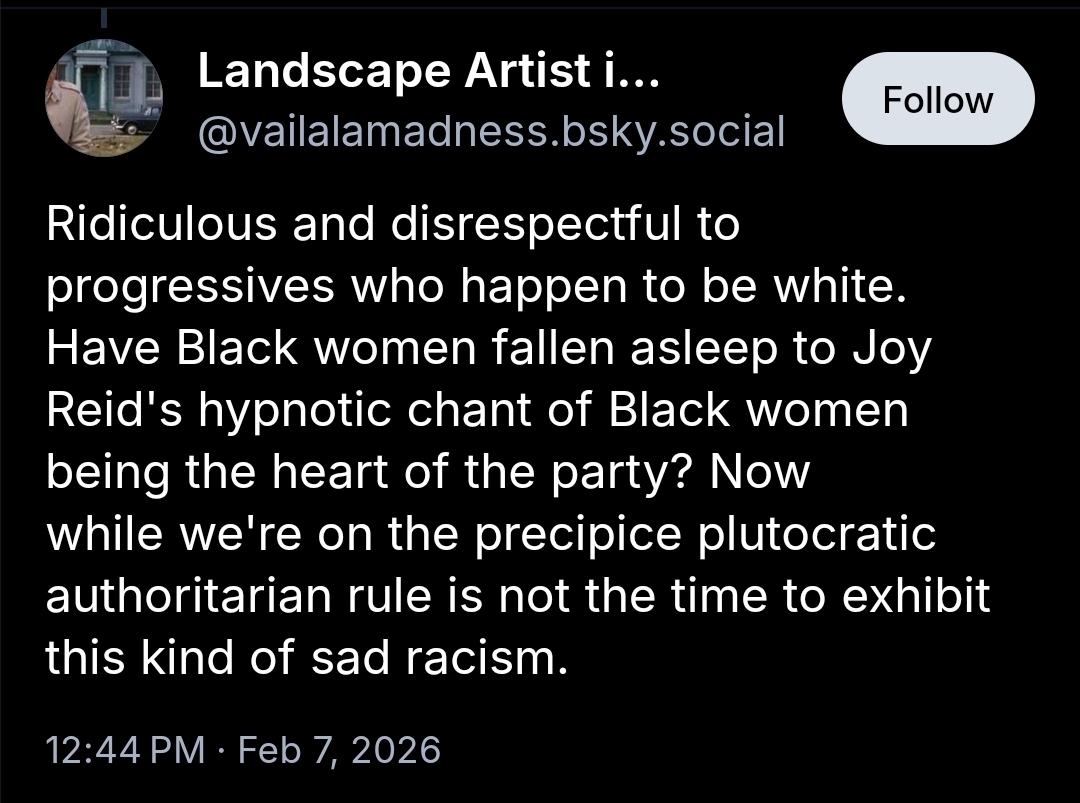Click the word "plutocratic" in the post

coord(817,534)
